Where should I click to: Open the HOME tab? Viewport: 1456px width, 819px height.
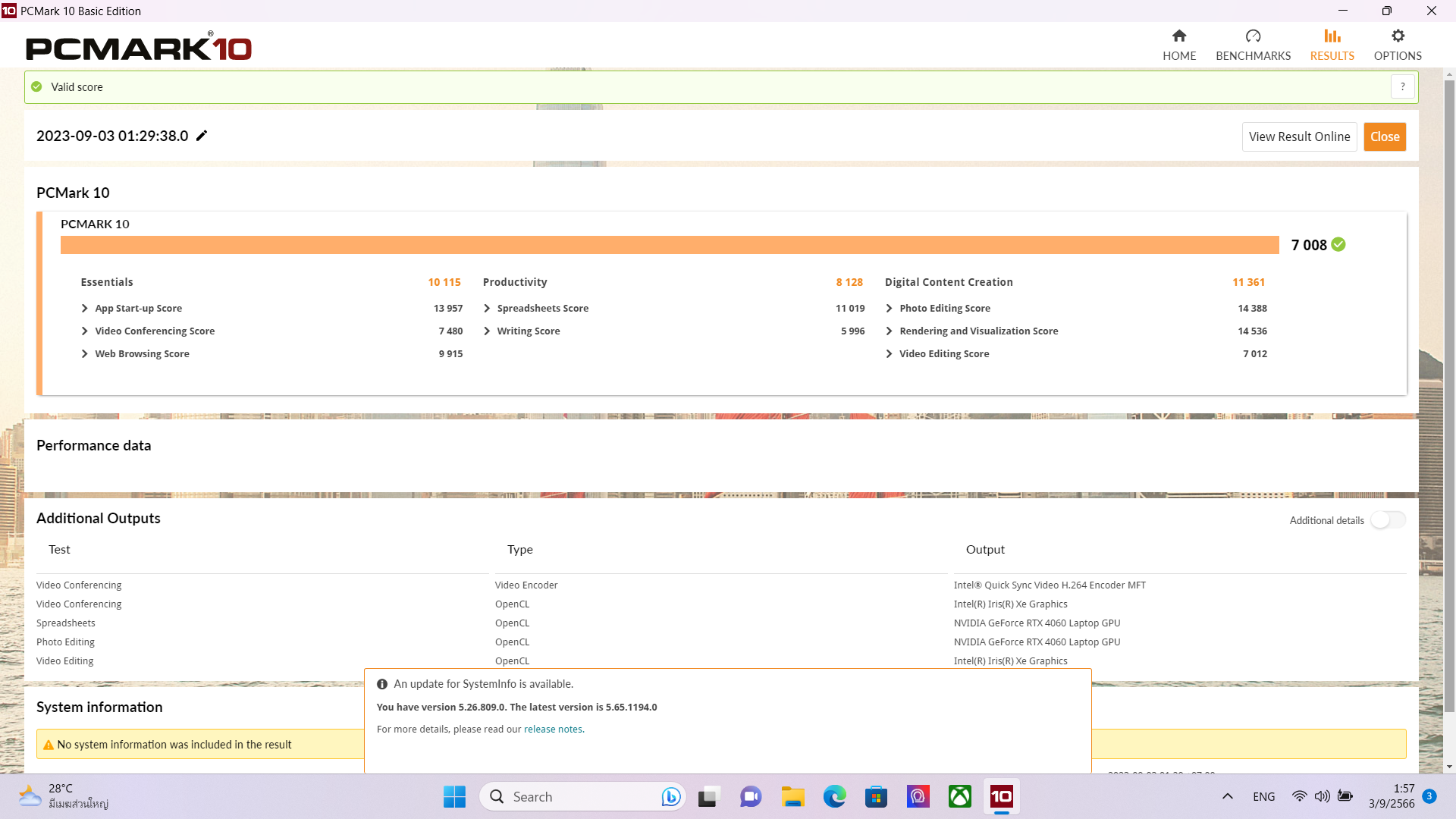coord(1179,45)
